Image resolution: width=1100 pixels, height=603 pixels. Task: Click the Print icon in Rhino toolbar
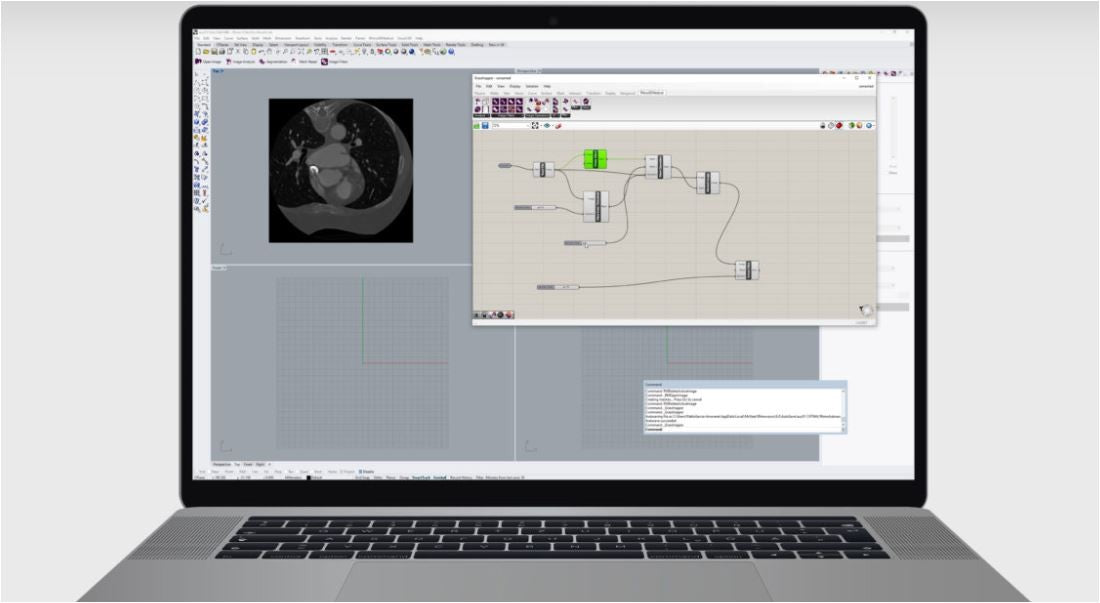(x=222, y=51)
